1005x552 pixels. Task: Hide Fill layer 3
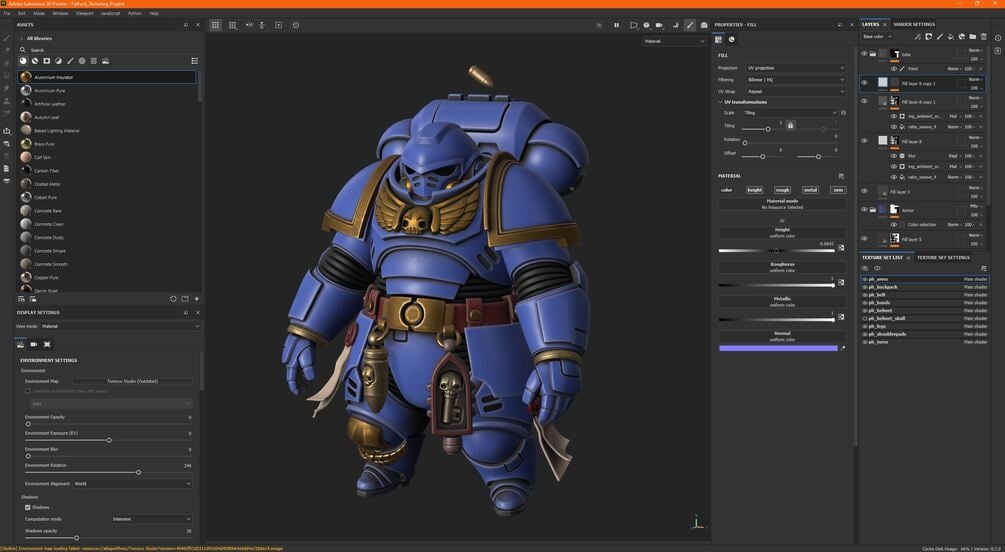point(864,191)
